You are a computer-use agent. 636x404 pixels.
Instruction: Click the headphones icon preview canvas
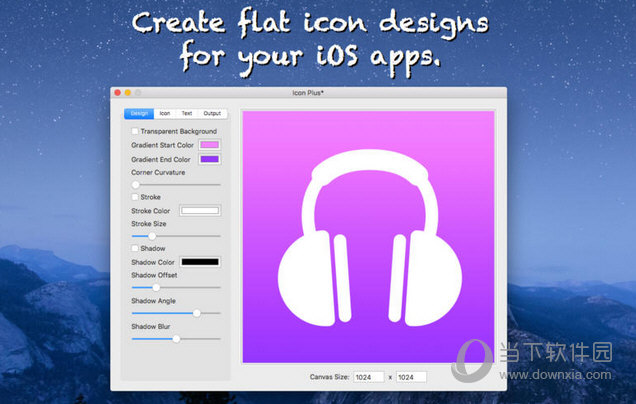[x=369, y=237]
